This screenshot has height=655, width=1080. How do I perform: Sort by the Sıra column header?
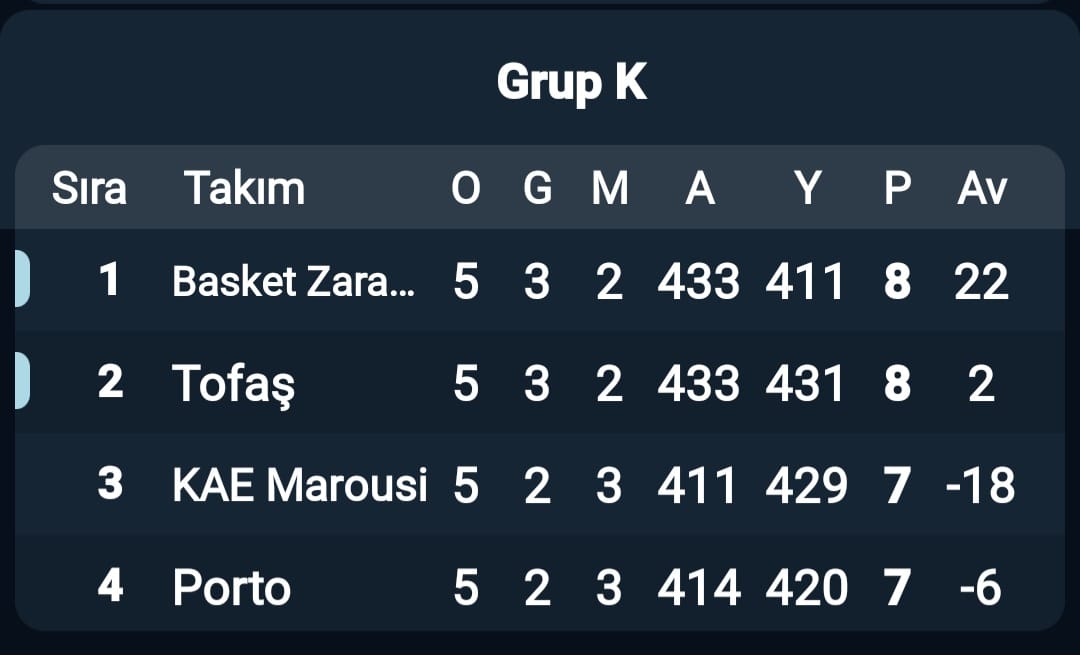[89, 188]
